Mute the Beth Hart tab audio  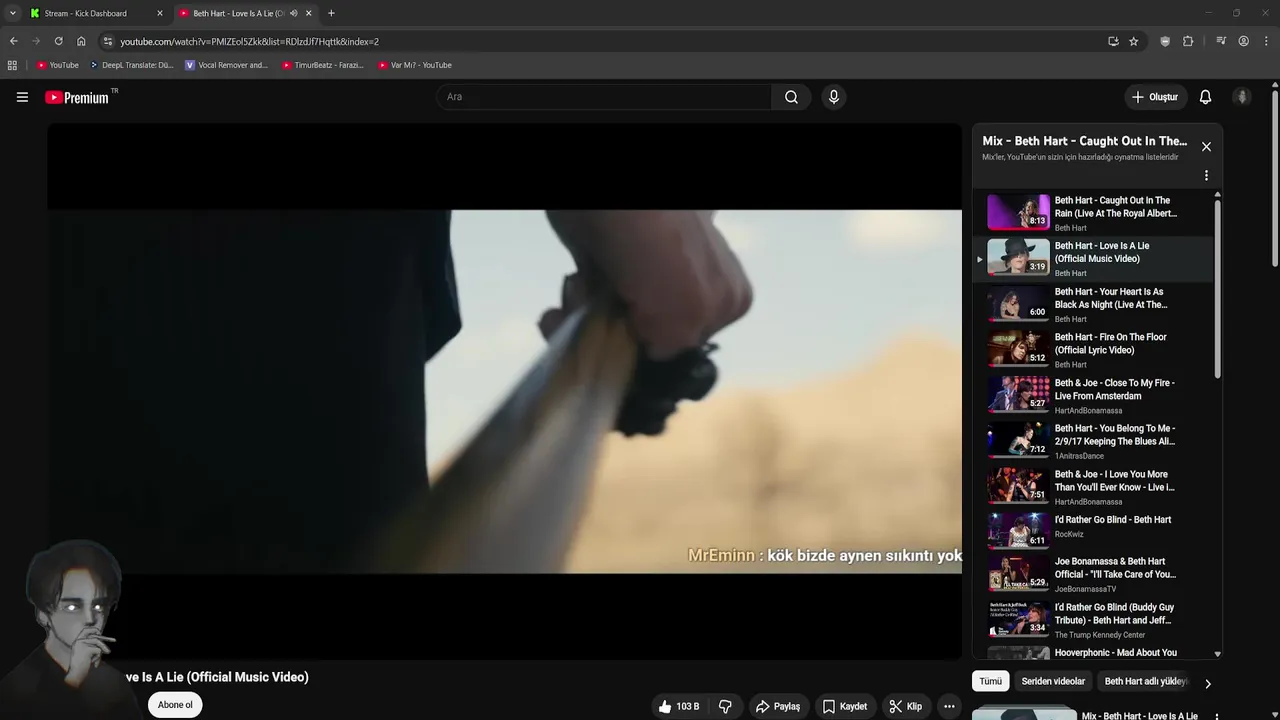tap(293, 13)
